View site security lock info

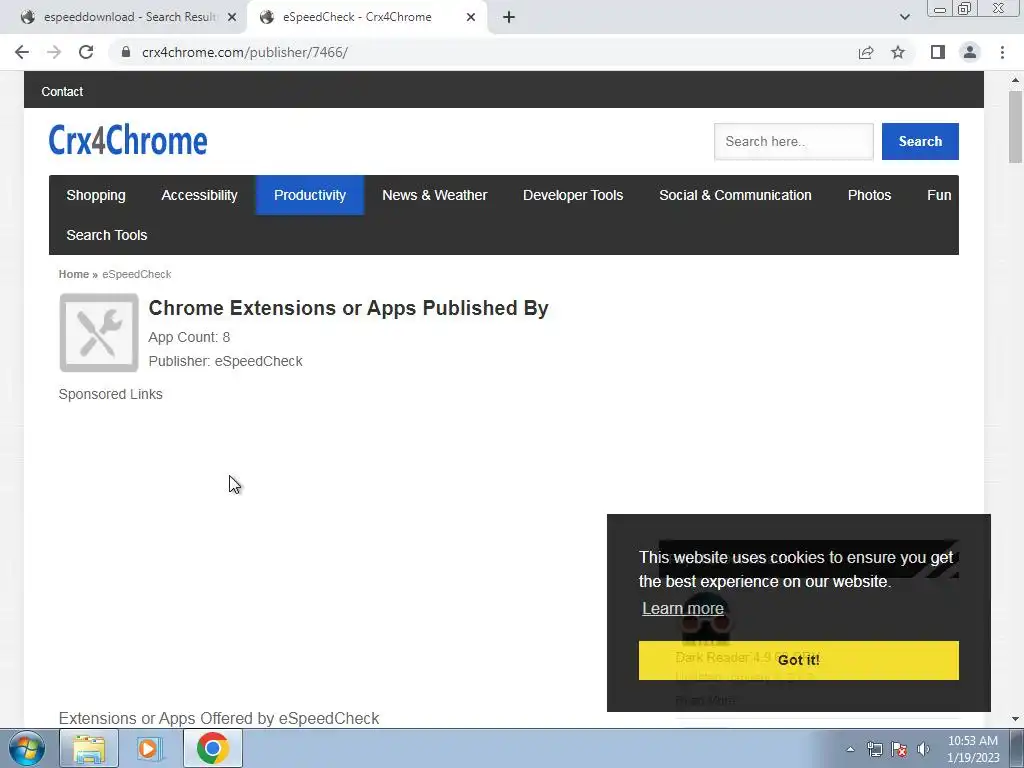click(x=126, y=52)
